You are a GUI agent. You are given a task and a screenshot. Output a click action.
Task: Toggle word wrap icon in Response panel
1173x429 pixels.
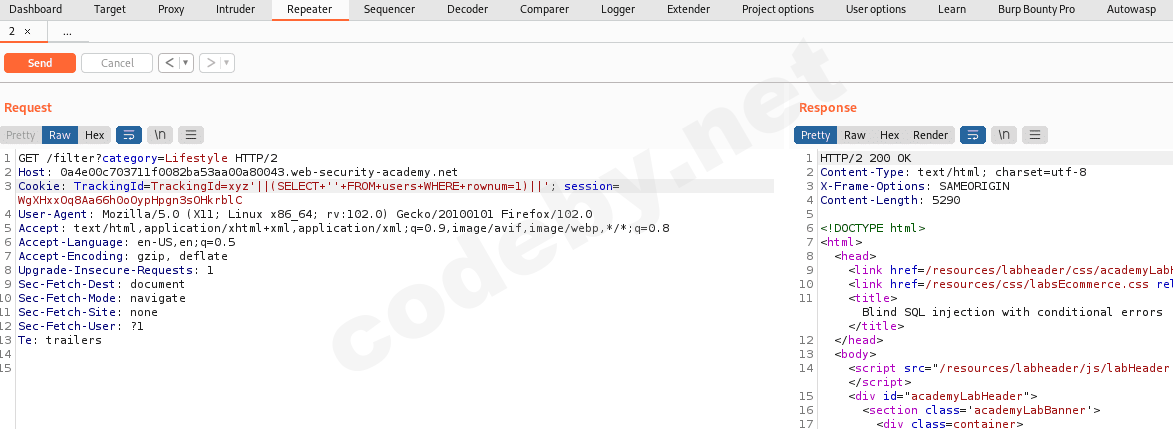tap(973, 135)
